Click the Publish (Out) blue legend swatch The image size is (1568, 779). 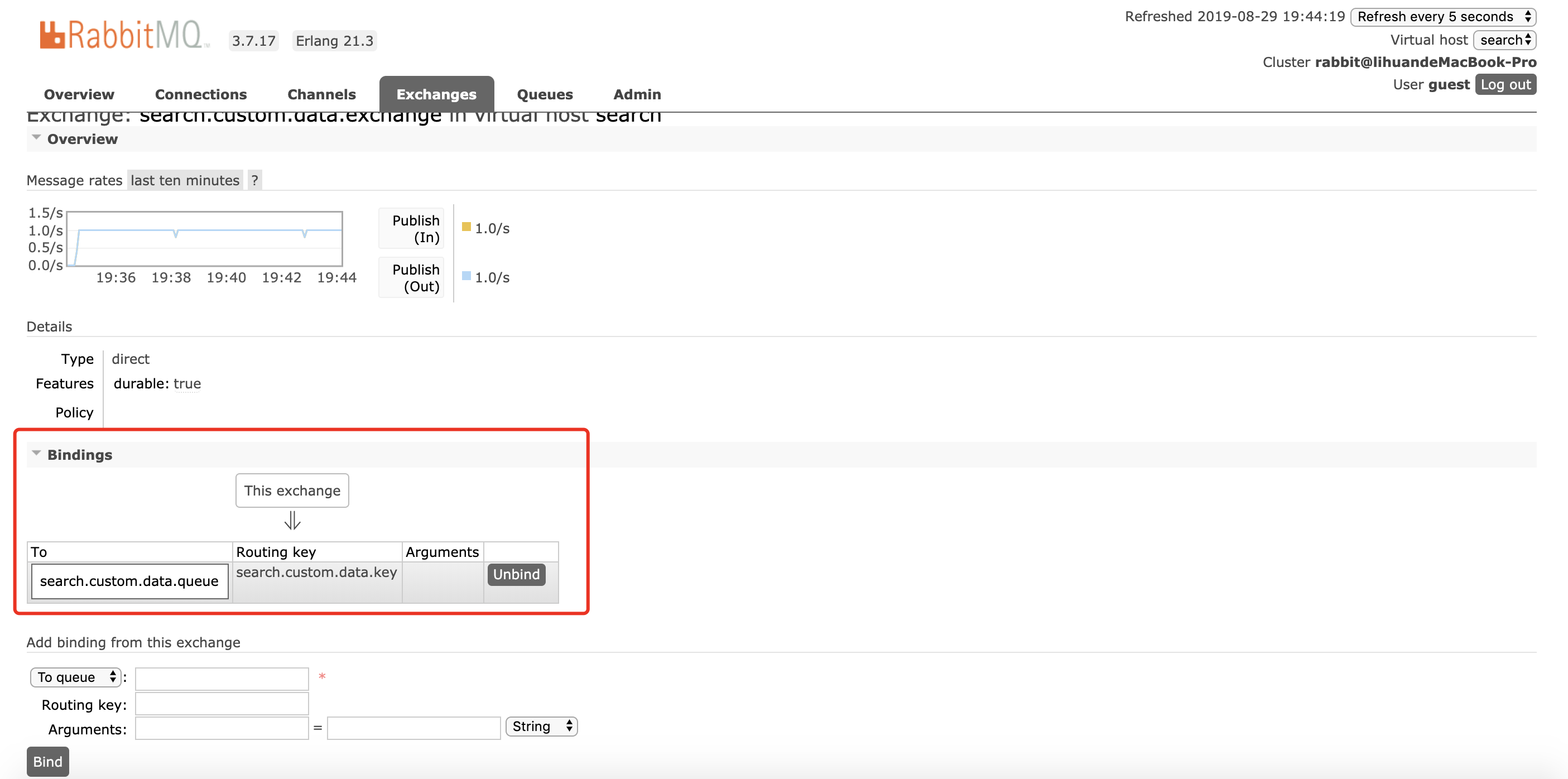[466, 276]
